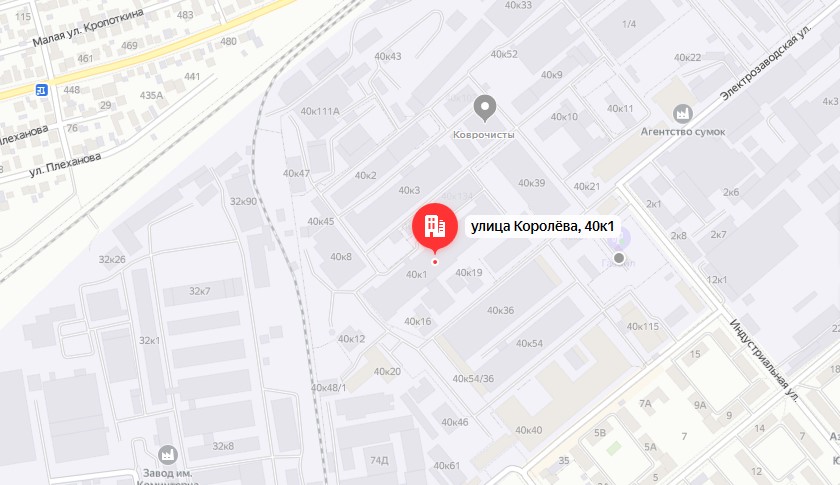Image resolution: width=840 pixels, height=485 pixels.
Task: Click the gray dot place marker
Action: 619,258
